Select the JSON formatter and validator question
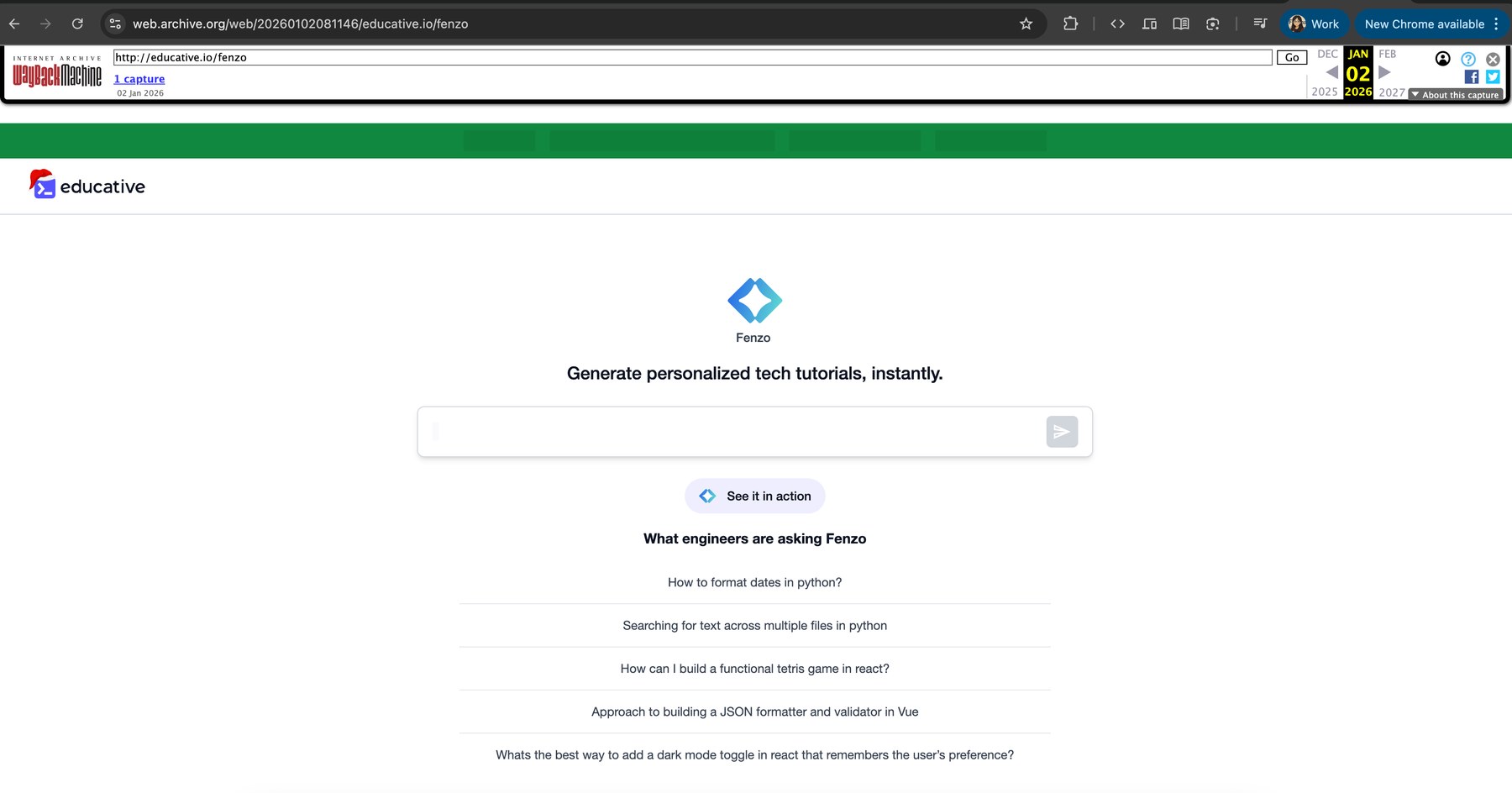1512x793 pixels. click(754, 712)
